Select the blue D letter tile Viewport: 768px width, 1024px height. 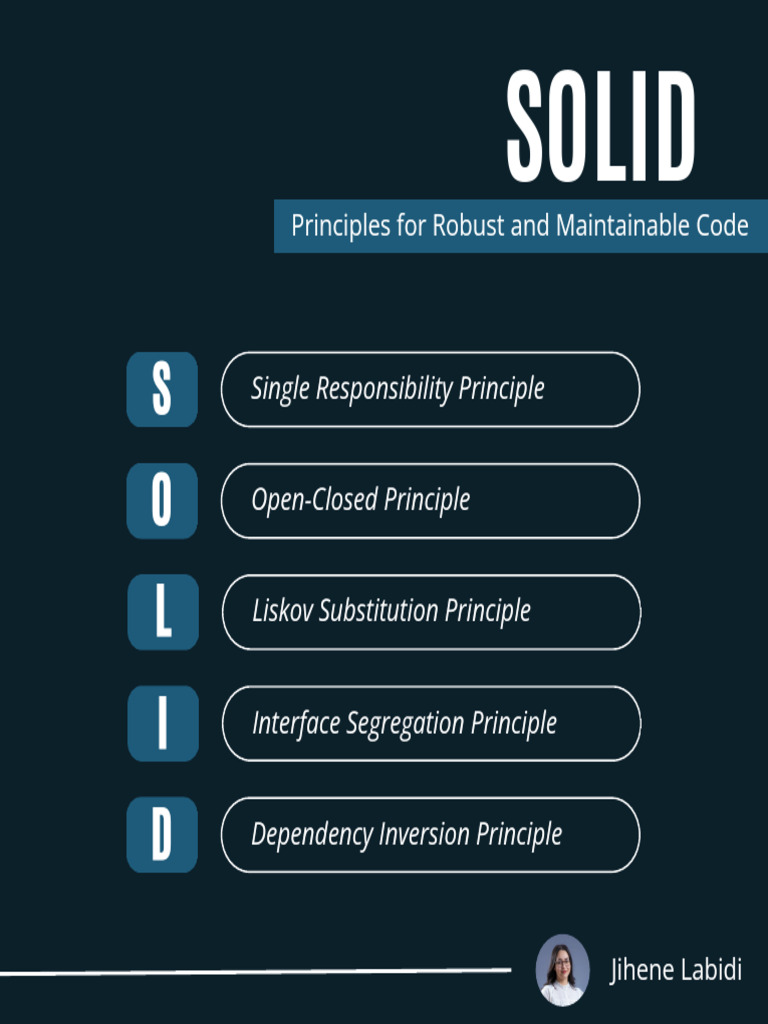[x=162, y=835]
